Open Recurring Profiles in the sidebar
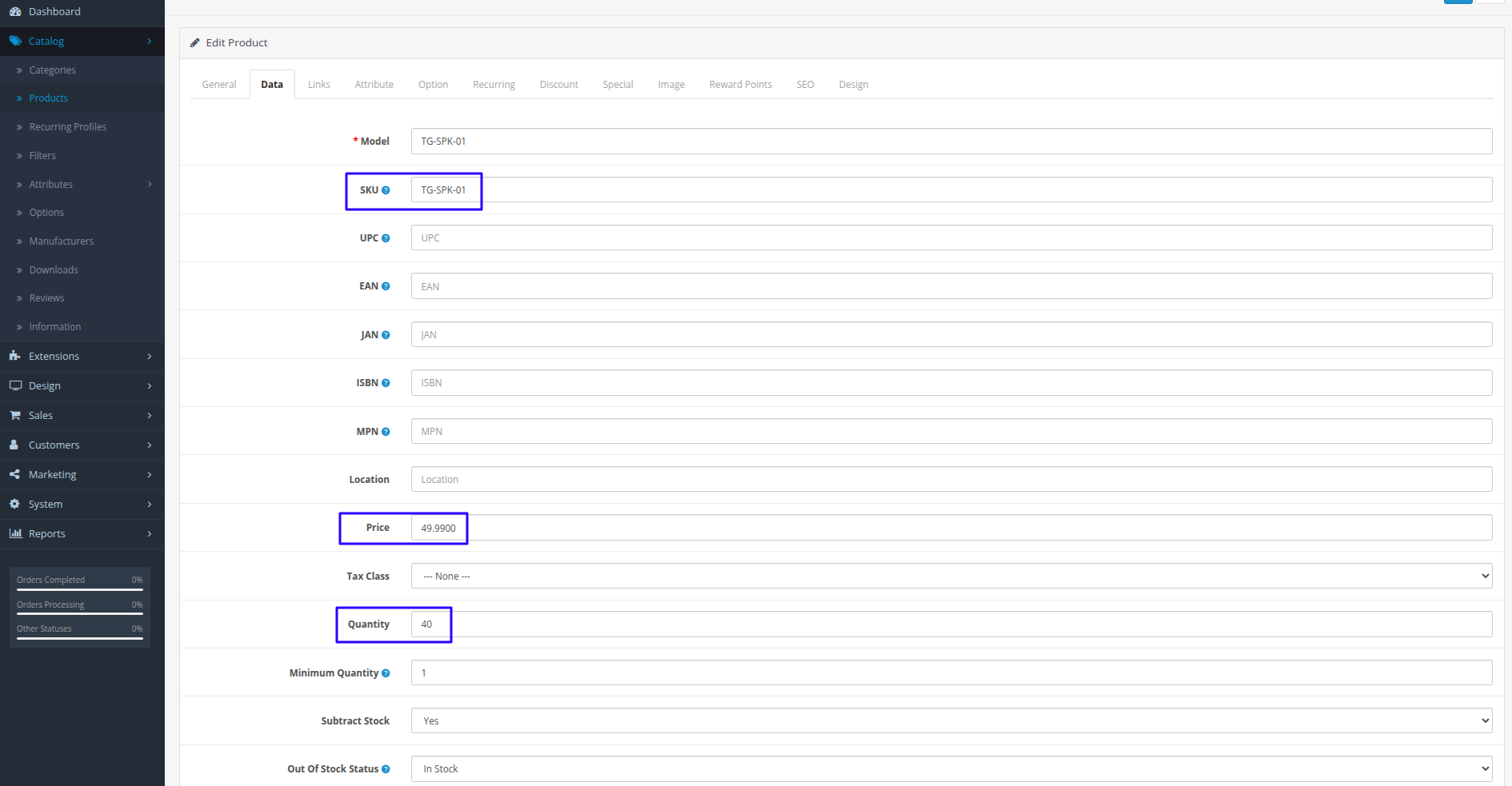This screenshot has width=1512, height=786. point(67,127)
